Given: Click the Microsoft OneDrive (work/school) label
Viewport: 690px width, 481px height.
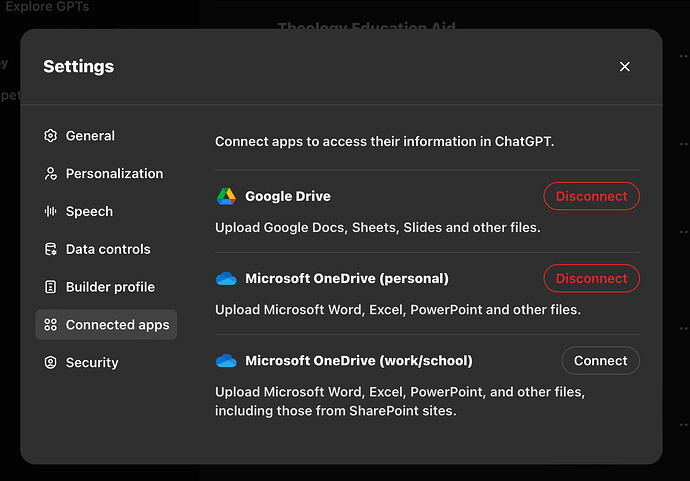Looking at the screenshot, I should [x=359, y=361].
